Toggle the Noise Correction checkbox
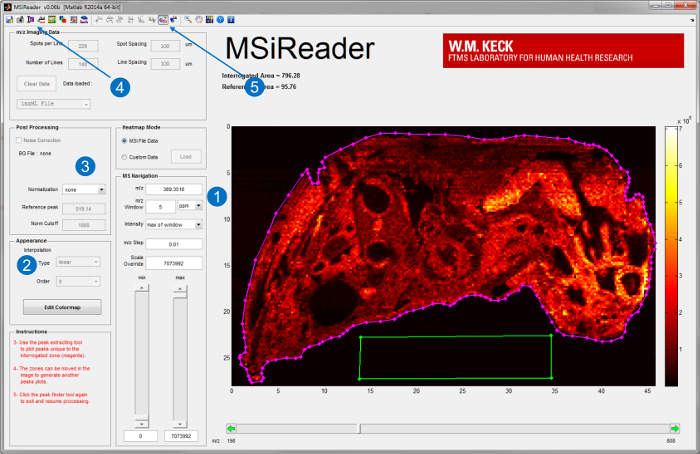This screenshot has height=454, width=700. pos(22,140)
